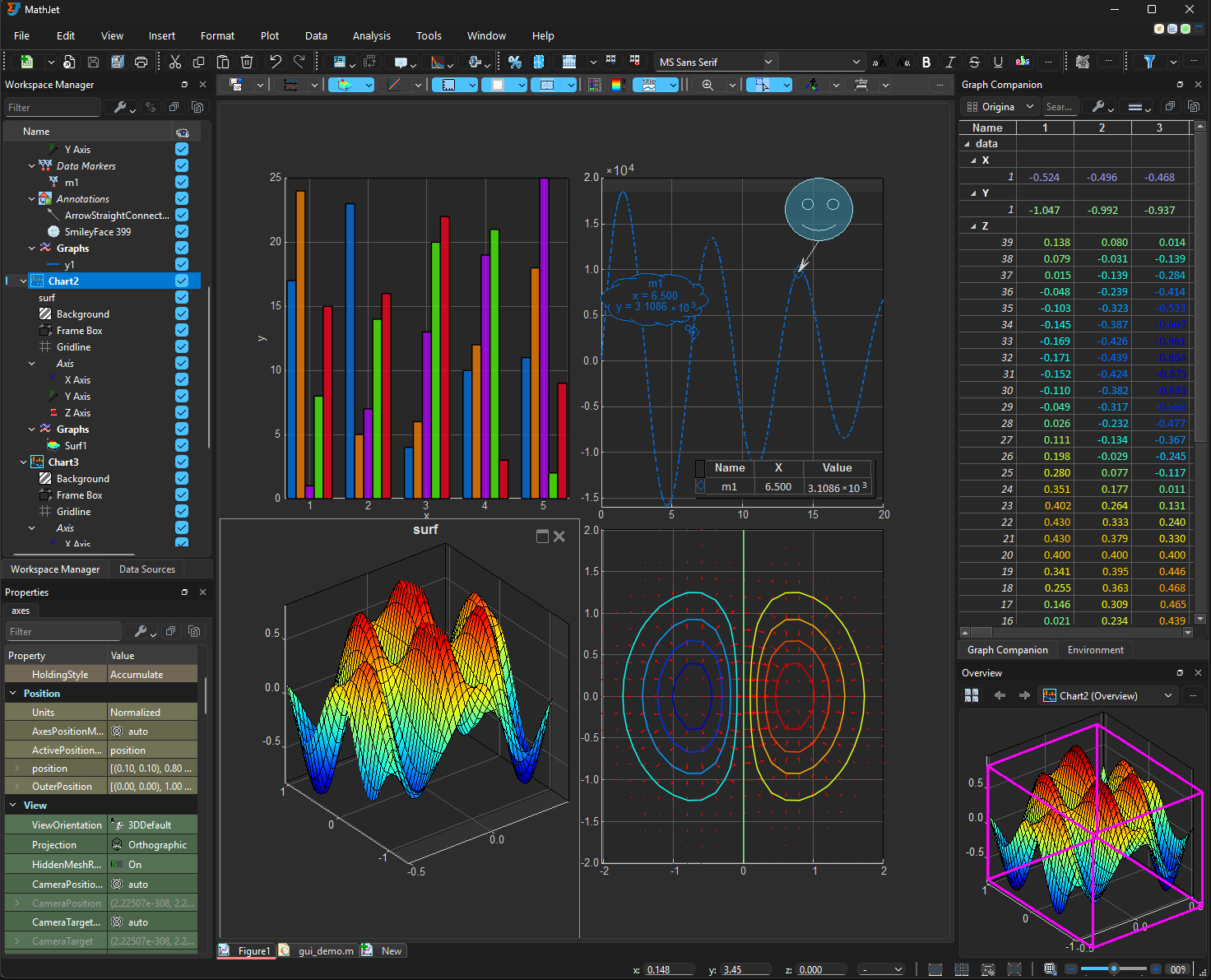
Task: Click the zoom magnifier tool
Action: click(x=708, y=85)
